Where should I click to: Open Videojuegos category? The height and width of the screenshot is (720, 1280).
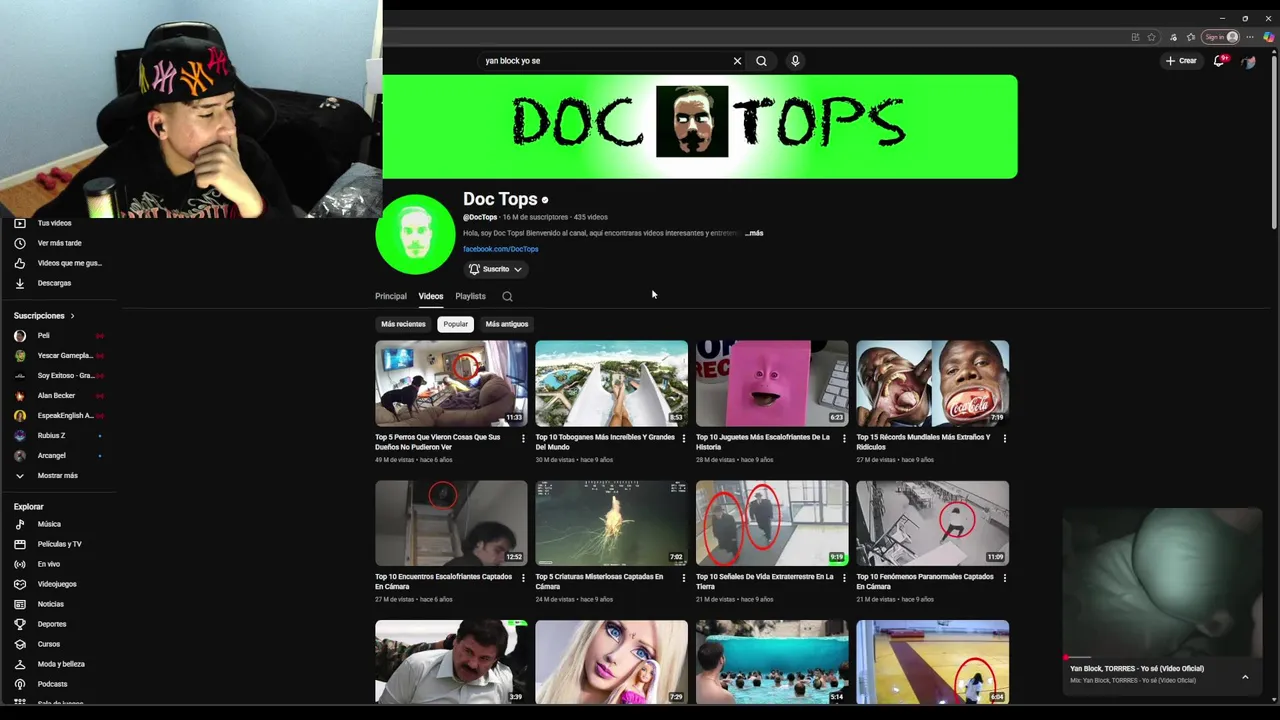pyautogui.click(x=58, y=584)
